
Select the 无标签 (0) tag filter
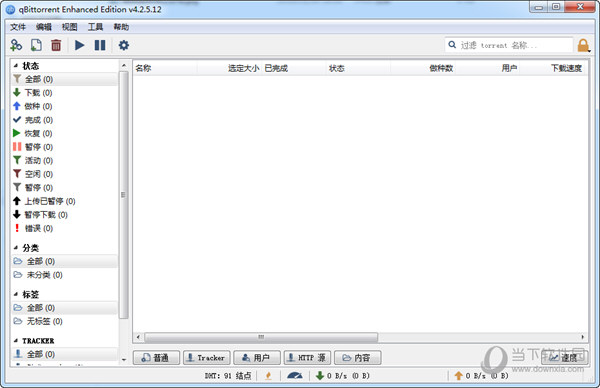click(64, 321)
